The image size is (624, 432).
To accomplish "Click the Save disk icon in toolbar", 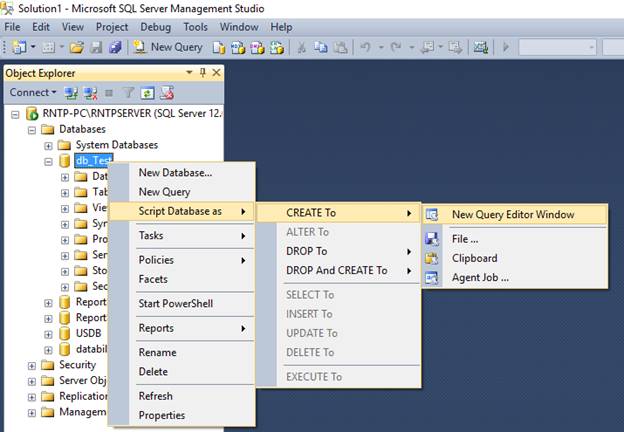I will coord(96,47).
